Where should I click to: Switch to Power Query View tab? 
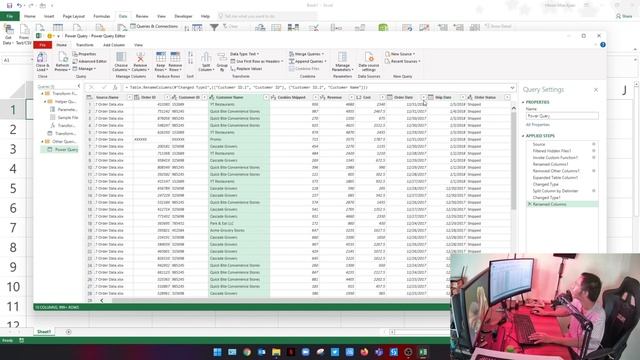pos(139,45)
